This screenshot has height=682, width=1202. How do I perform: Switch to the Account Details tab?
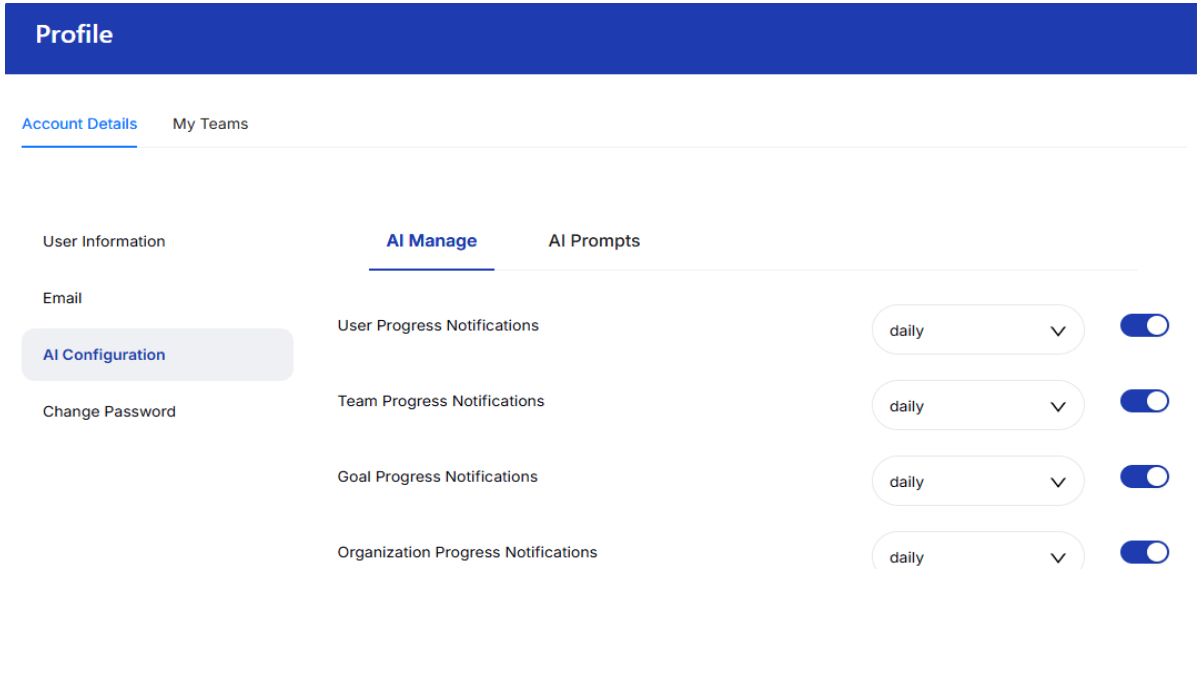[79, 124]
